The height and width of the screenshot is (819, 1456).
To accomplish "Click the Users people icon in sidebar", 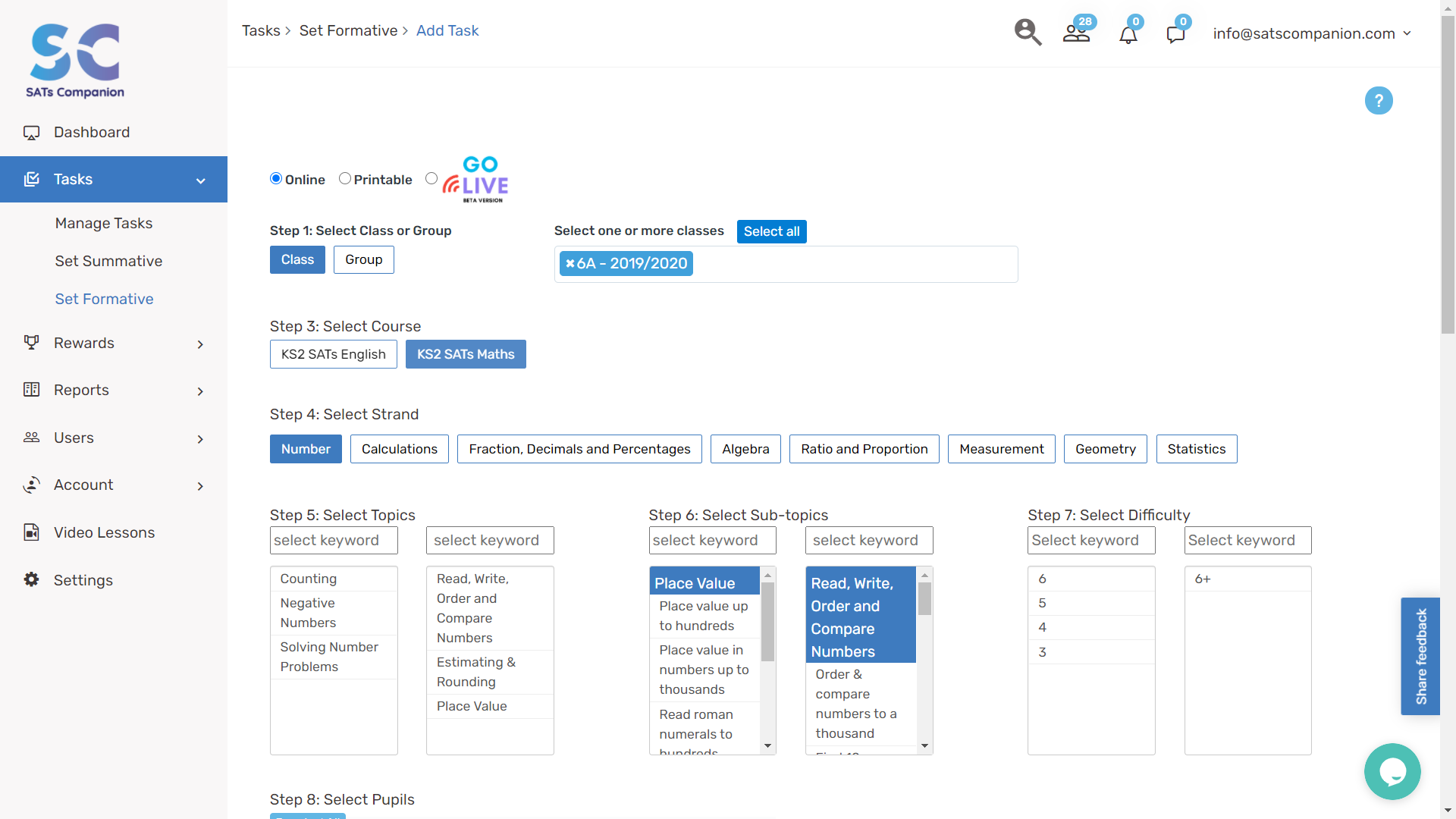I will [x=31, y=438].
